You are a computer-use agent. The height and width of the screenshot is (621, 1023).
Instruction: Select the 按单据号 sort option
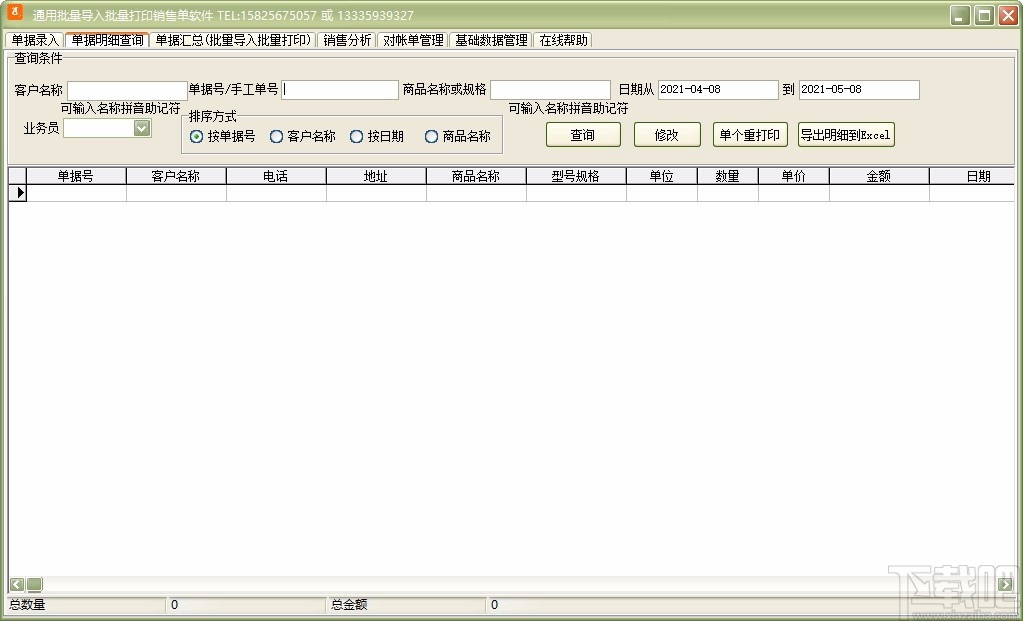click(196, 136)
